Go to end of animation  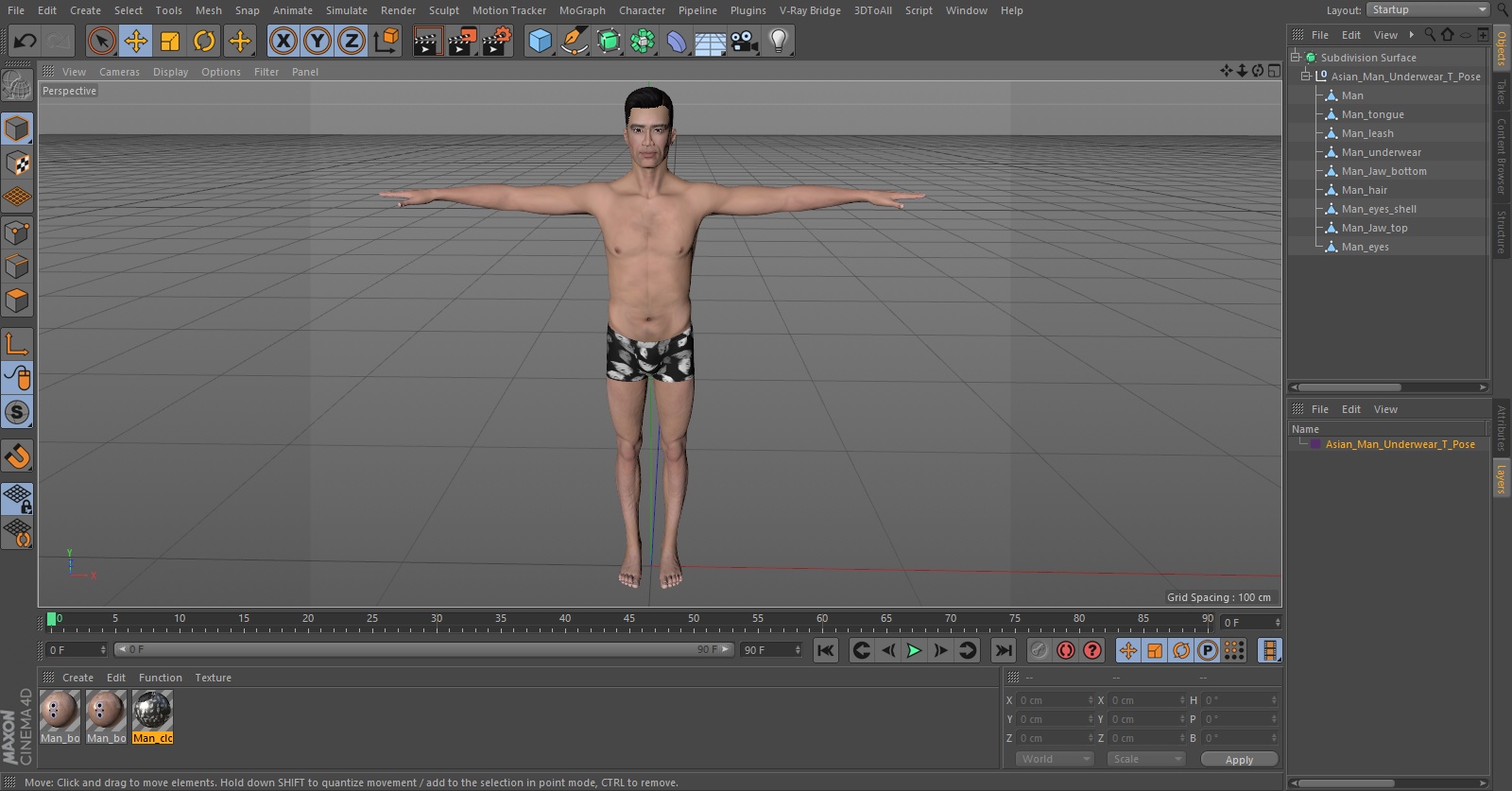1004,650
